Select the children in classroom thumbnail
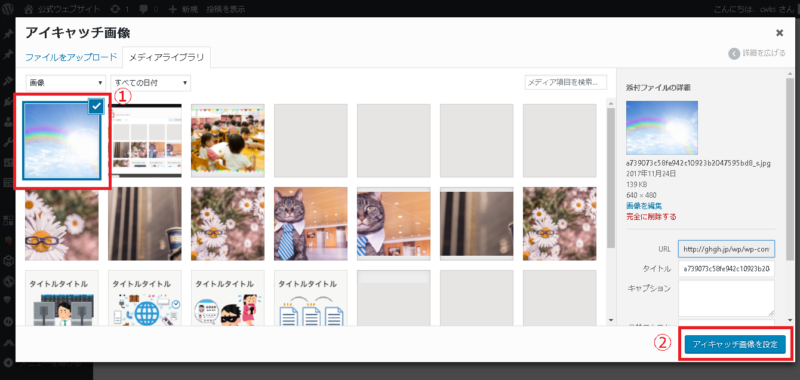The width and height of the screenshot is (800, 380). point(228,140)
